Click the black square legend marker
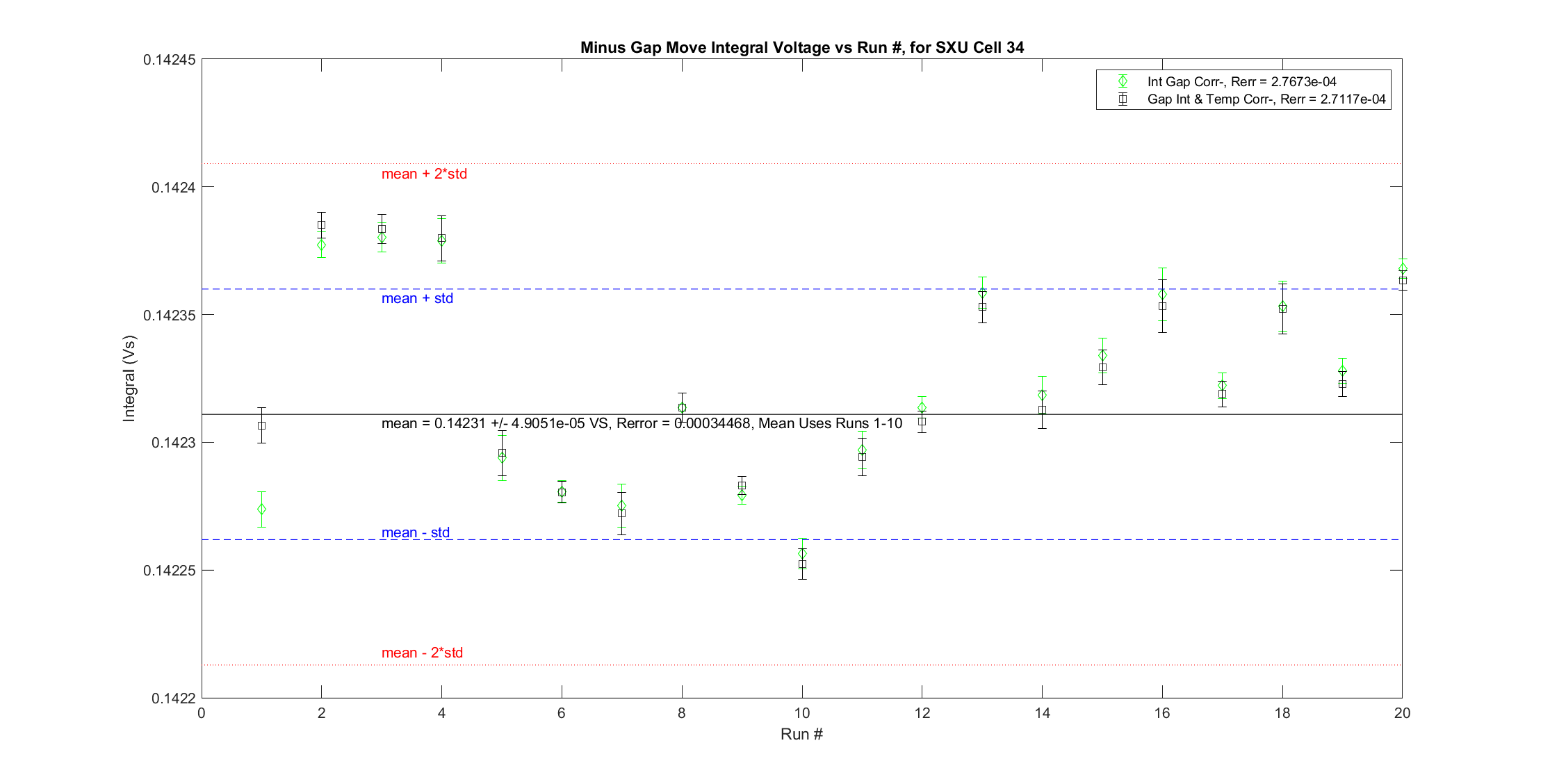 (x=1123, y=99)
